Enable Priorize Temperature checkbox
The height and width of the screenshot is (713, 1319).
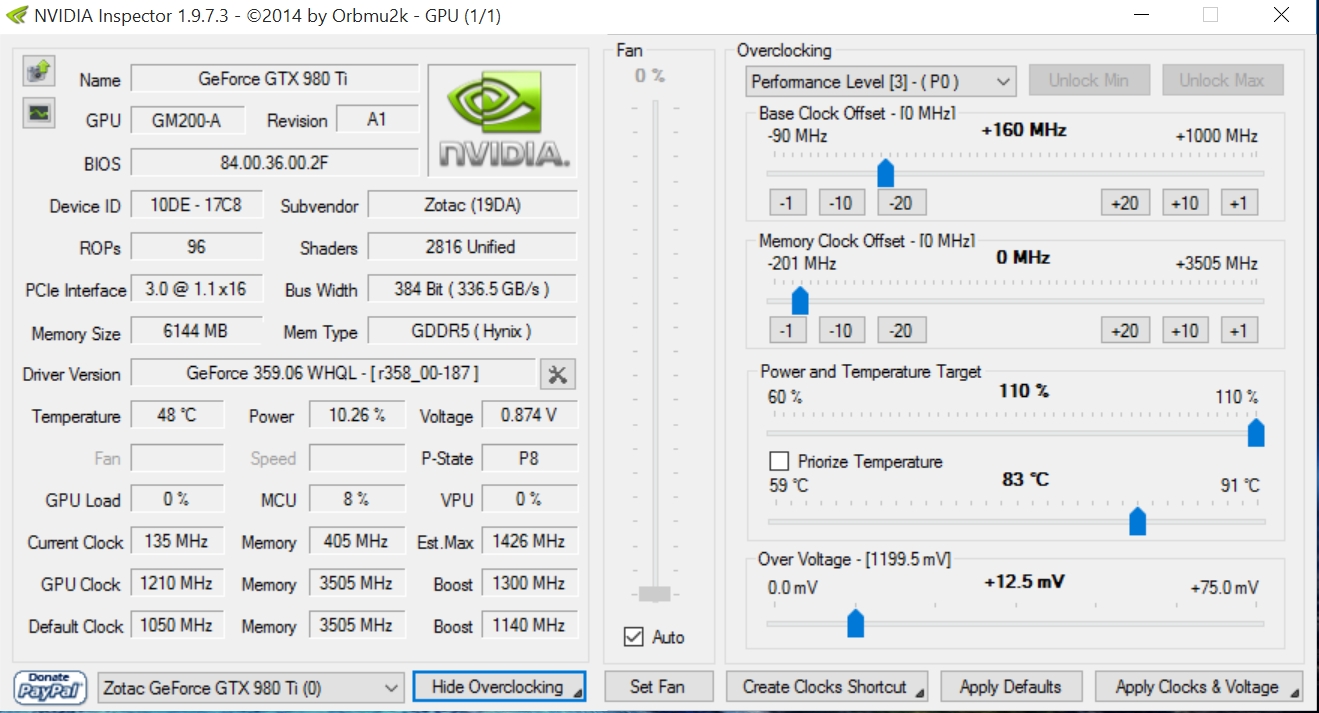780,461
